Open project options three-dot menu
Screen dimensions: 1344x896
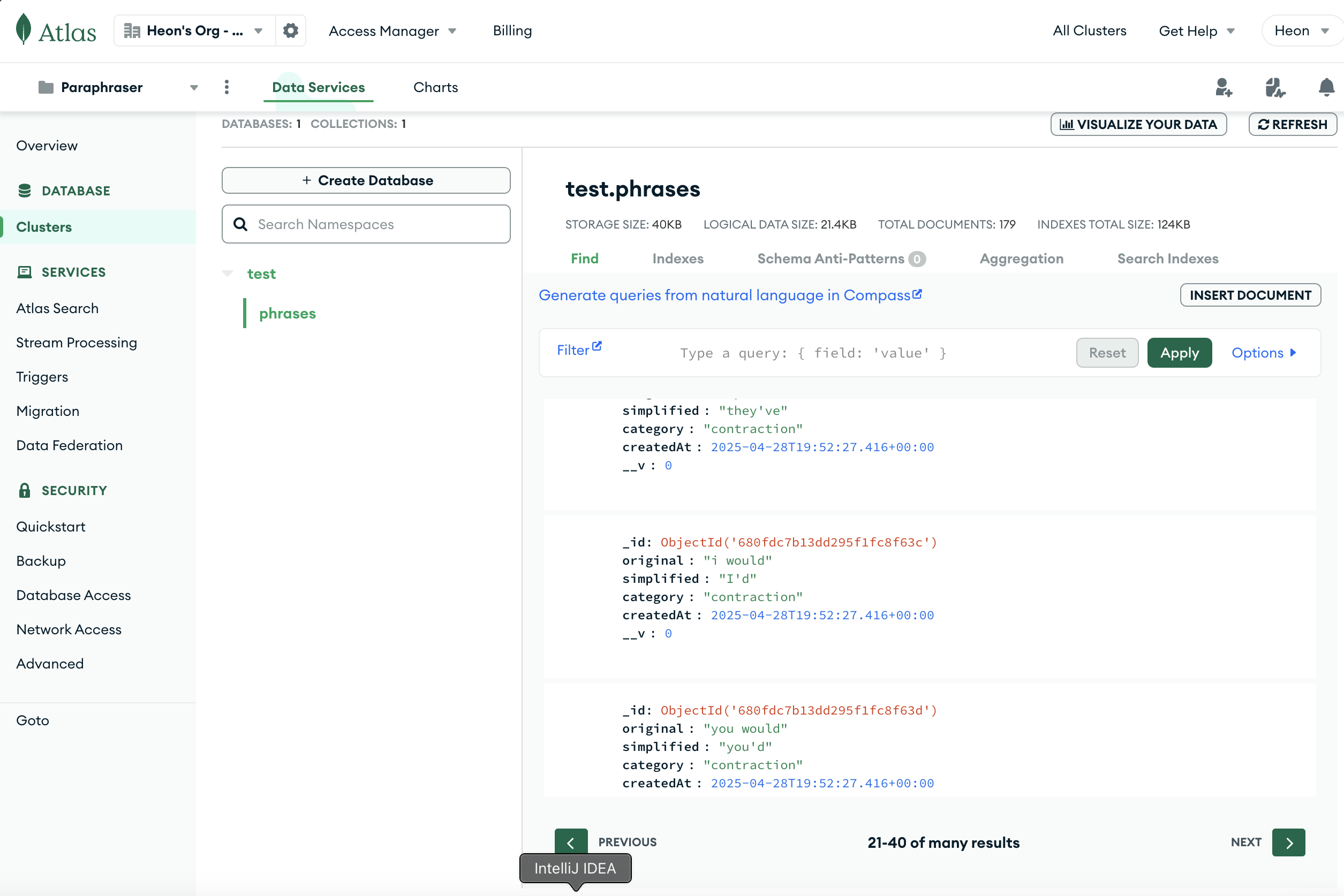click(x=227, y=87)
